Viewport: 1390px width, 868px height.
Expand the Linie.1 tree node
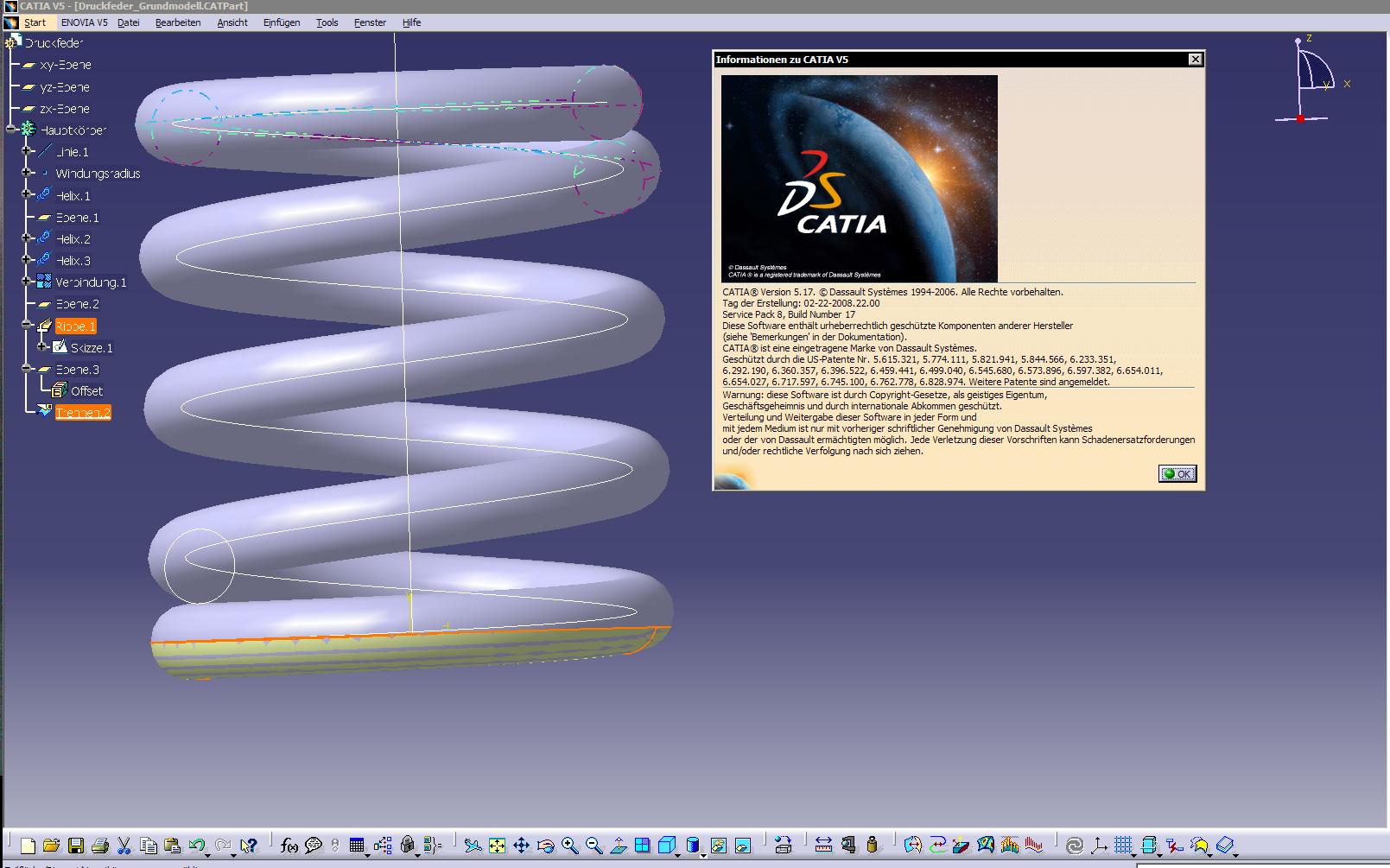27,151
